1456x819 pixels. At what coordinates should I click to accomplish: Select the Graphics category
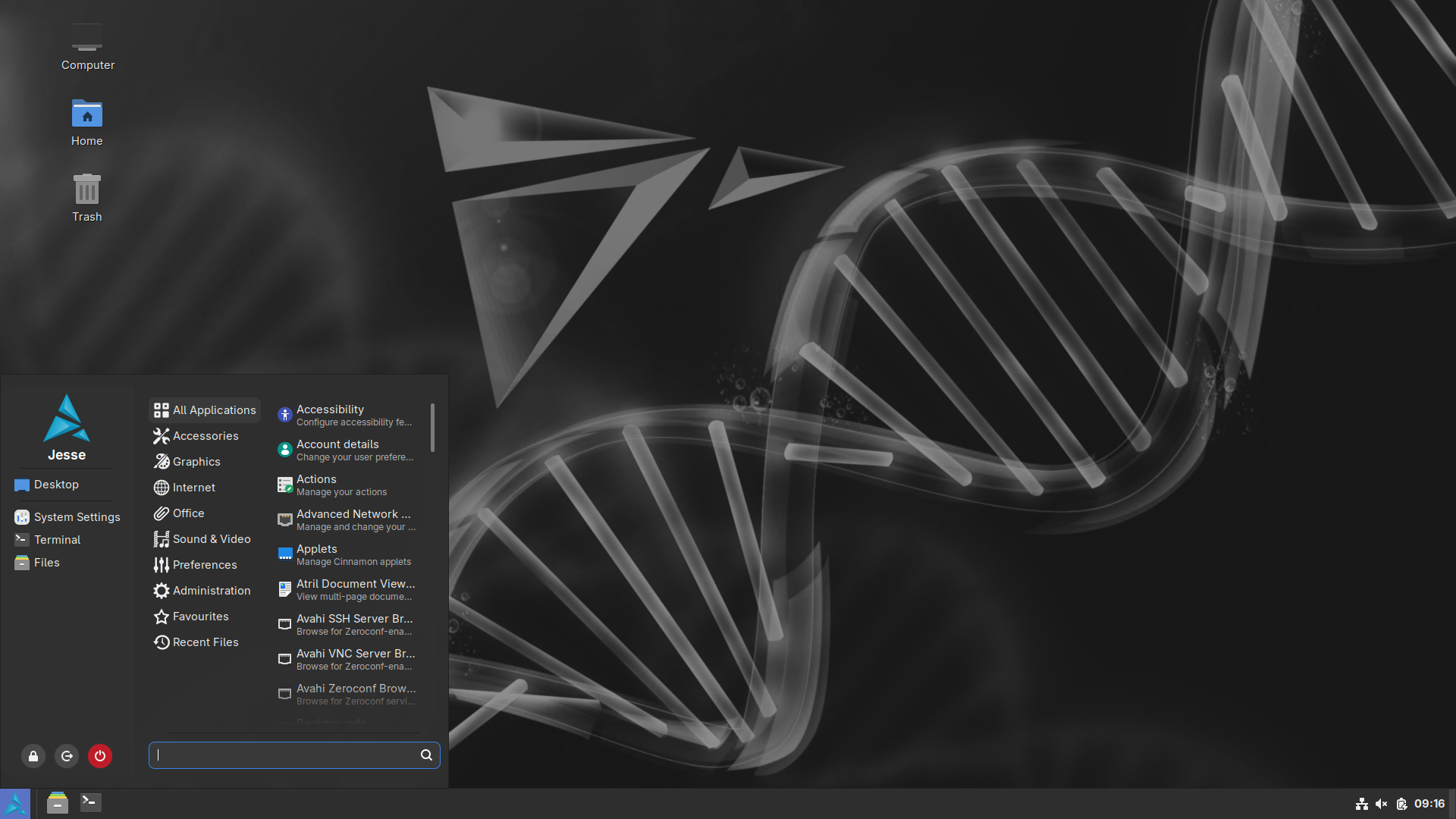click(205, 462)
